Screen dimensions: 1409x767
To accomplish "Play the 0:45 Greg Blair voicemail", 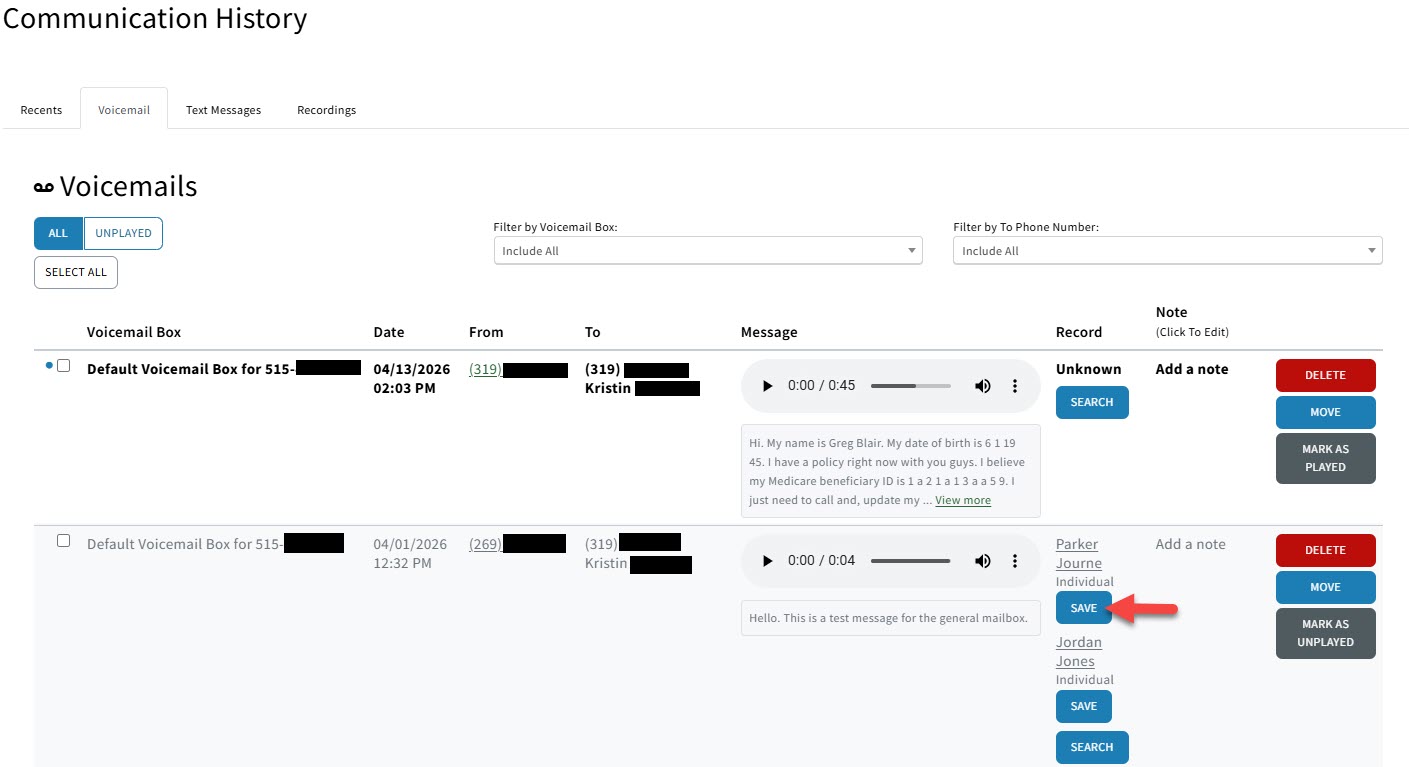I will [768, 386].
